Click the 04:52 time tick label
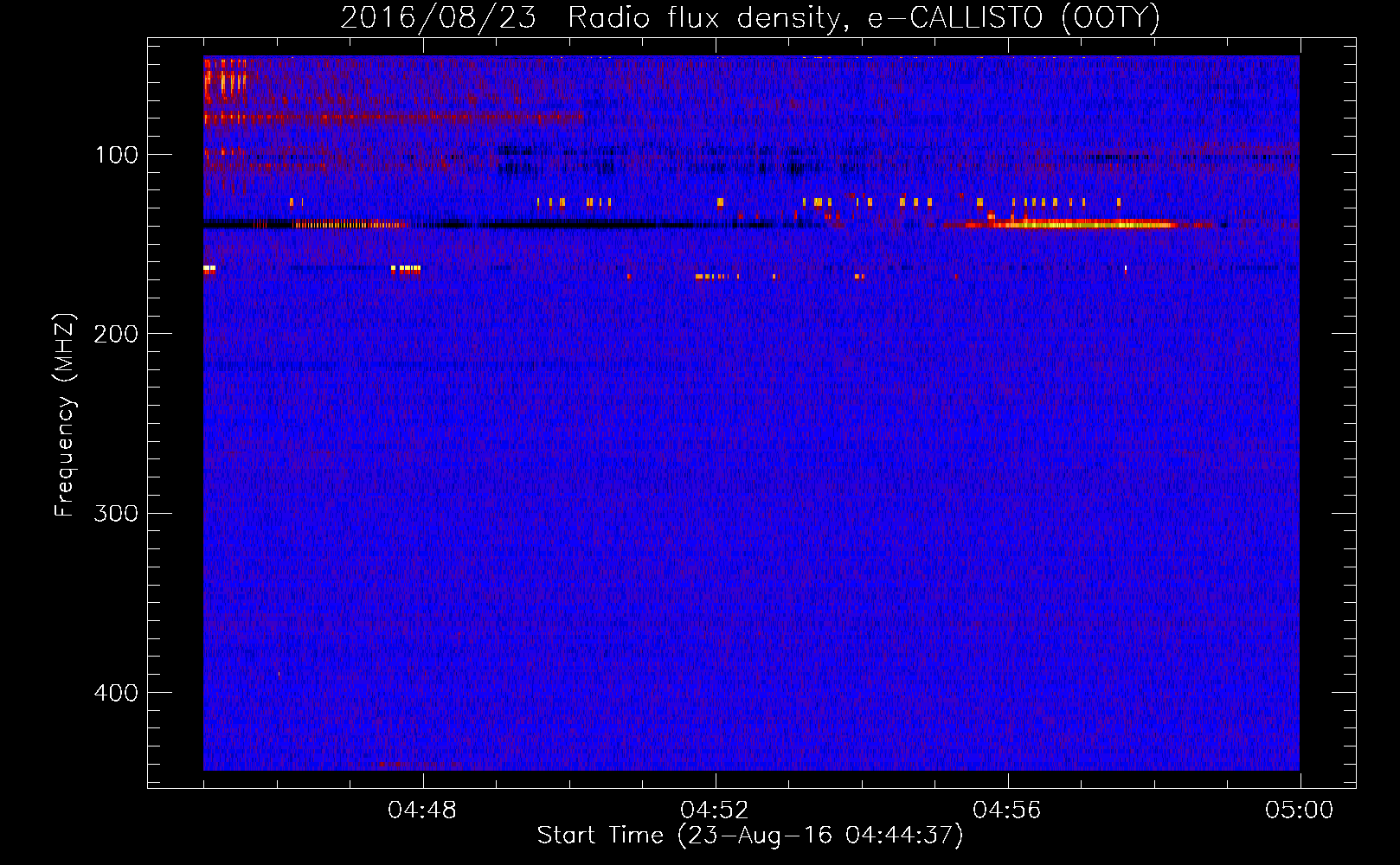 tap(715, 811)
